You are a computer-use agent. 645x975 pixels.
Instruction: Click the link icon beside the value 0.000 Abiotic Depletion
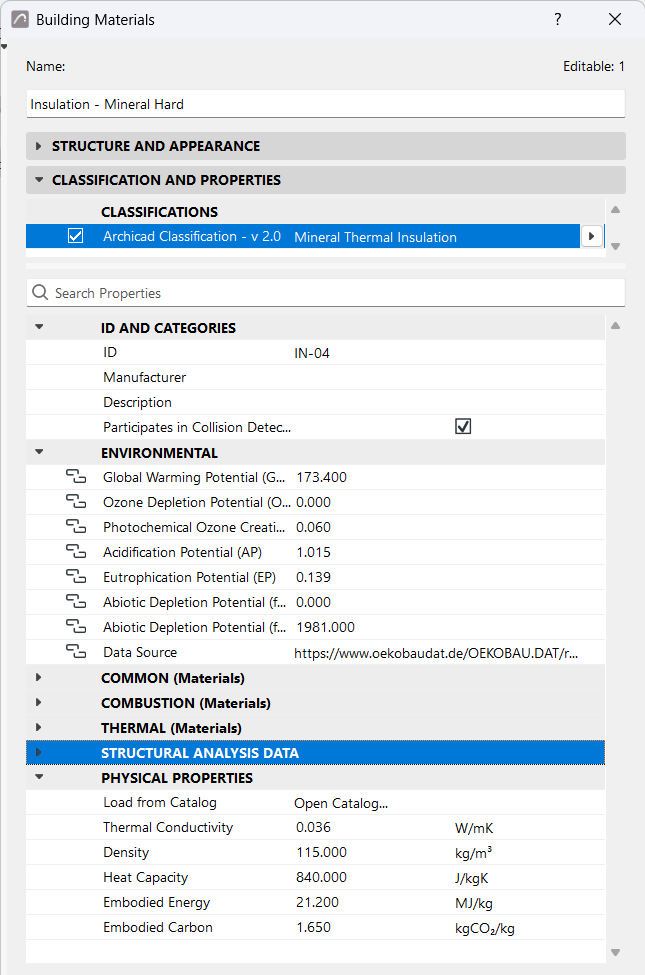pyautogui.click(x=76, y=601)
